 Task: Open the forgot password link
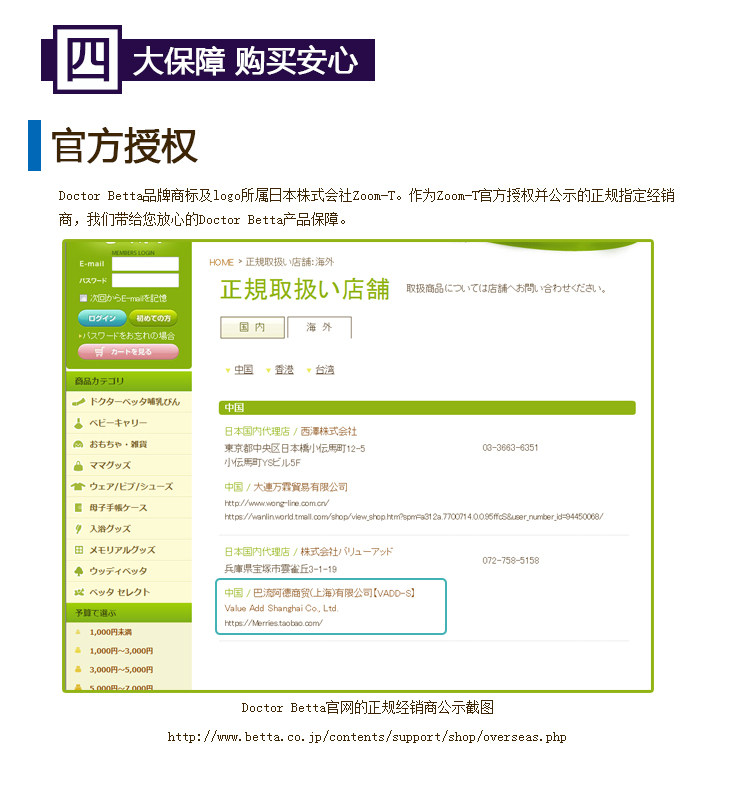(127, 336)
